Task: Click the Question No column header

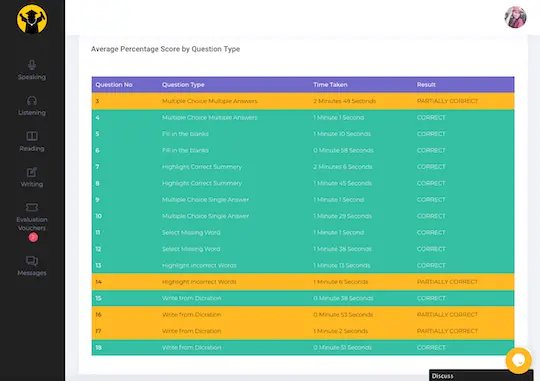Action: pos(114,84)
